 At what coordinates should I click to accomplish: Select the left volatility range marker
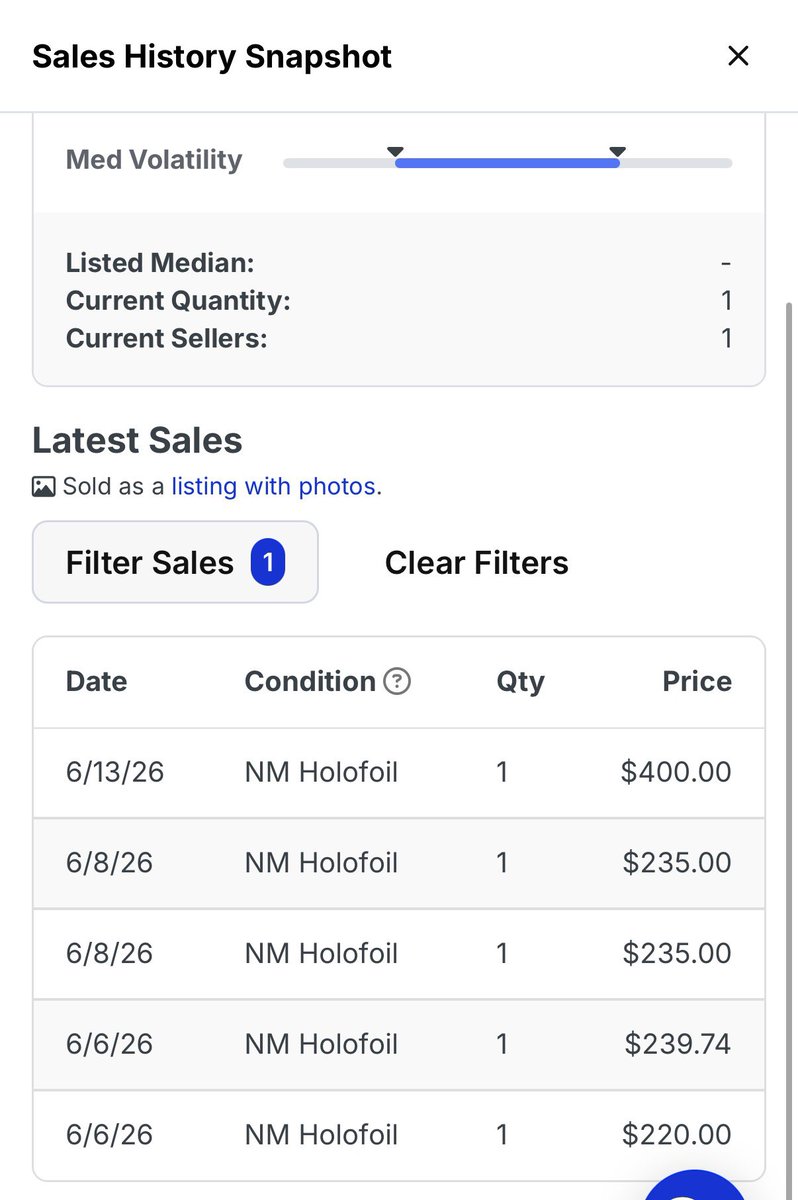(395, 152)
